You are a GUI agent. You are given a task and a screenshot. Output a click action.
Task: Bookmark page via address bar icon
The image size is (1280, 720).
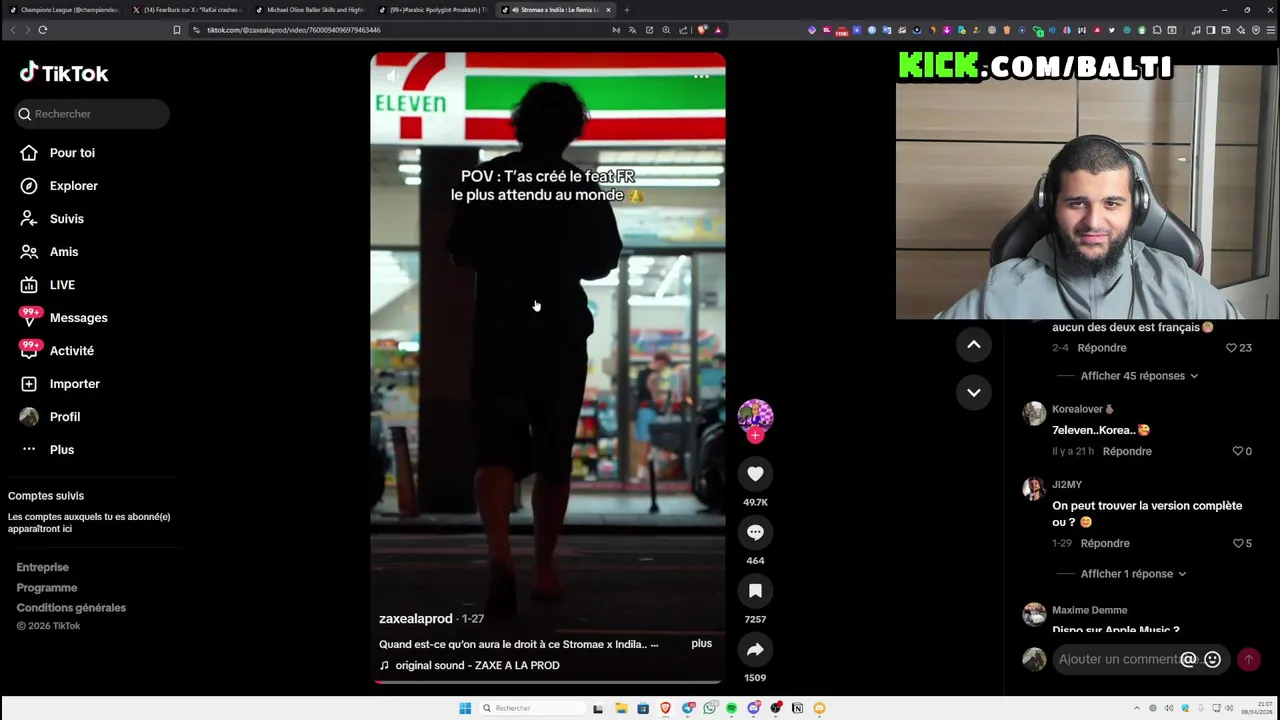[177, 30]
